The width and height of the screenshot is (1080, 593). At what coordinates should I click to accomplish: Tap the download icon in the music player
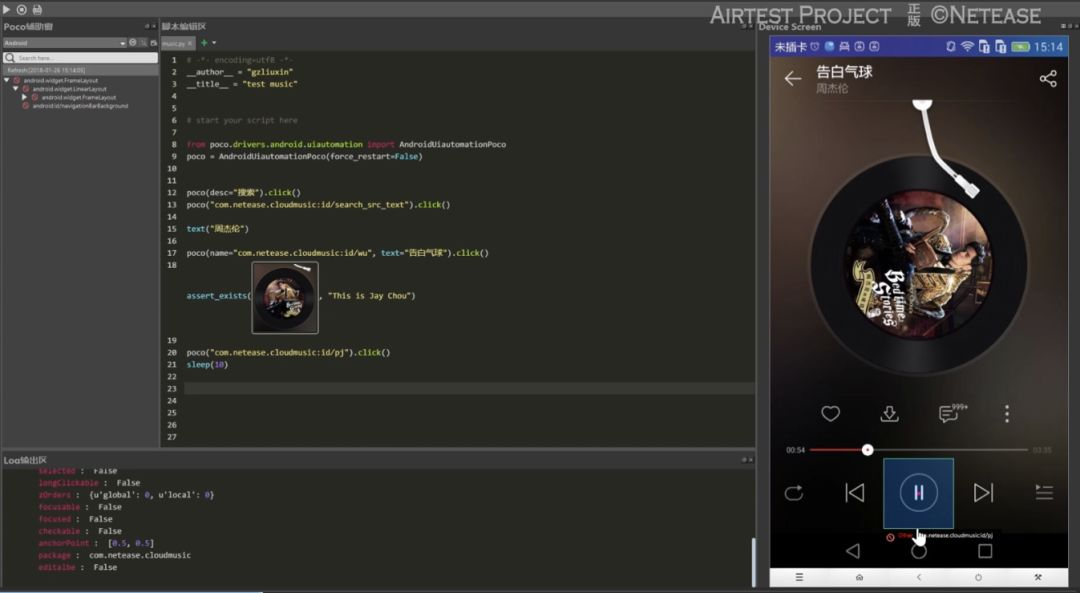point(889,414)
